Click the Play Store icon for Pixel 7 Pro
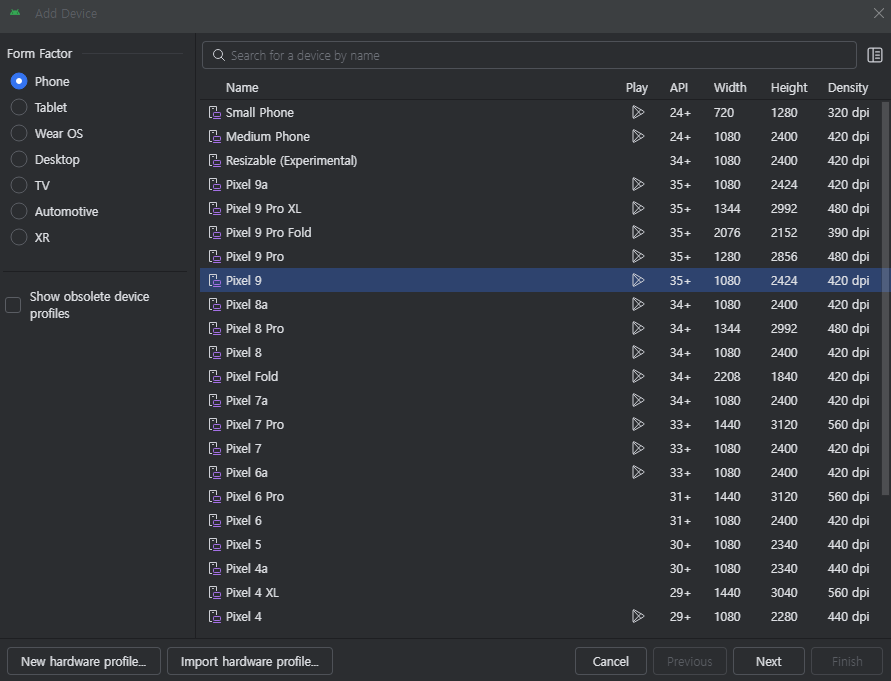Image resolution: width=891 pixels, height=681 pixels. click(638, 424)
